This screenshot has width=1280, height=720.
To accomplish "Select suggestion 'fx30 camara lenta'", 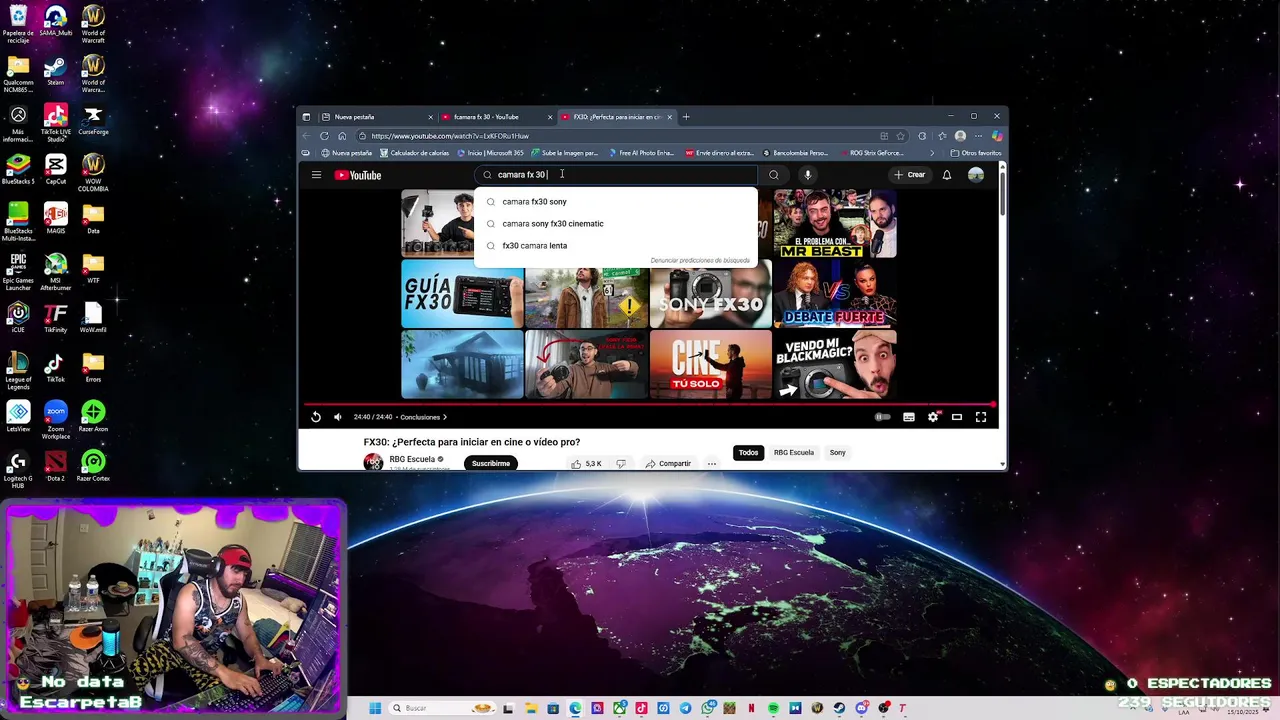I will tap(616, 246).
